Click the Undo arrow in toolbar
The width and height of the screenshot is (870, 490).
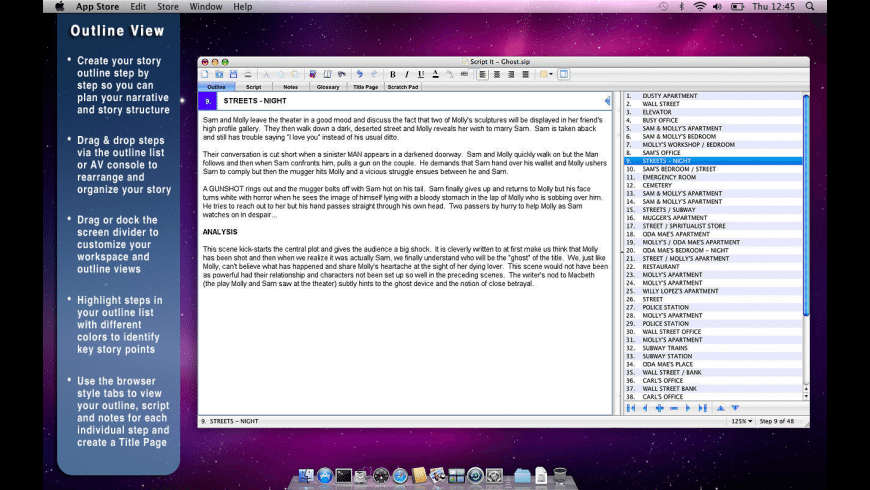[359, 74]
